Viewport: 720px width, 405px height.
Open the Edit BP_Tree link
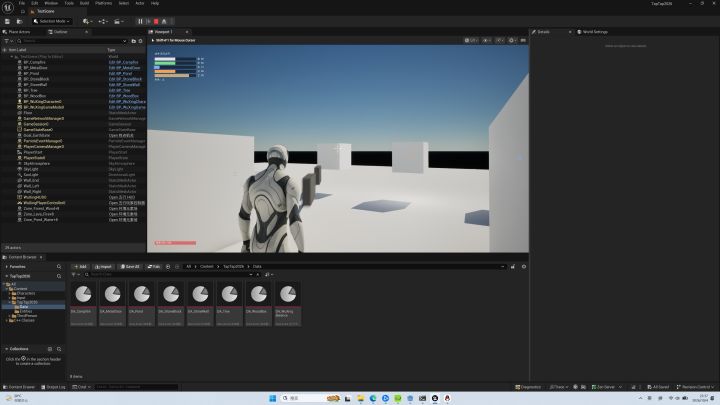119,90
